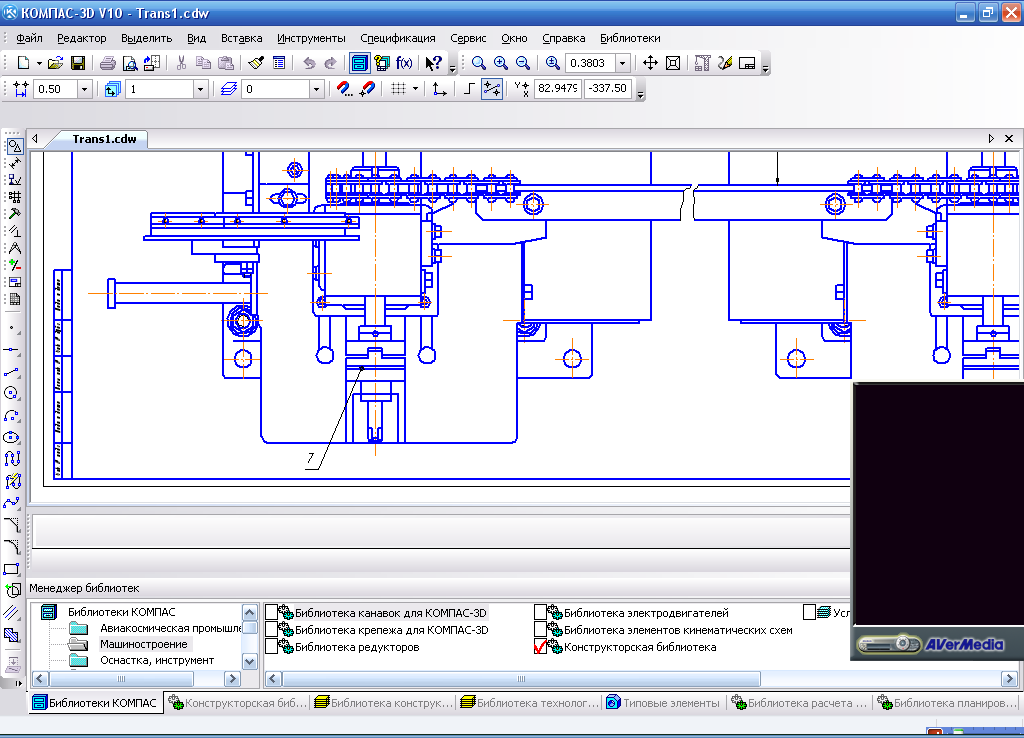
Task: Open the Библиотеки menu
Action: pyautogui.click(x=630, y=38)
